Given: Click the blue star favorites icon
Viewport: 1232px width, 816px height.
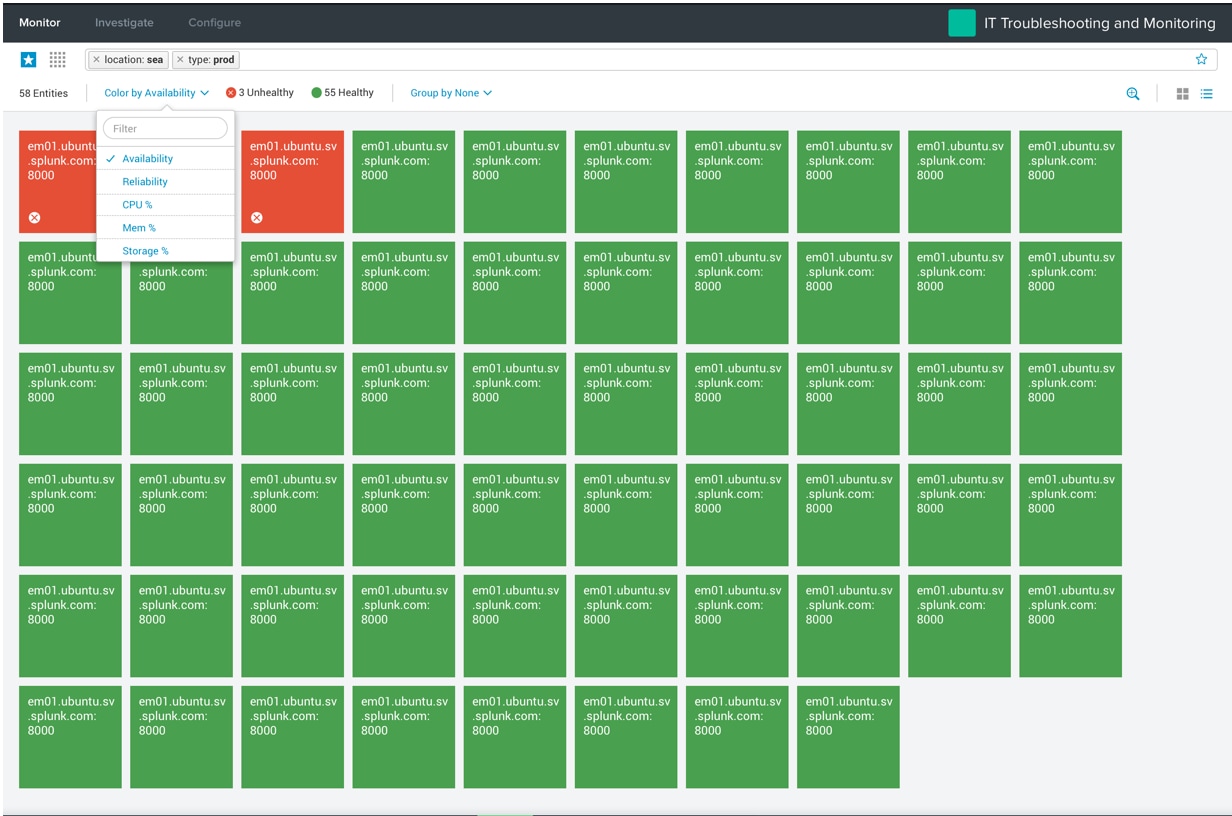Looking at the screenshot, I should pyautogui.click(x=29, y=60).
